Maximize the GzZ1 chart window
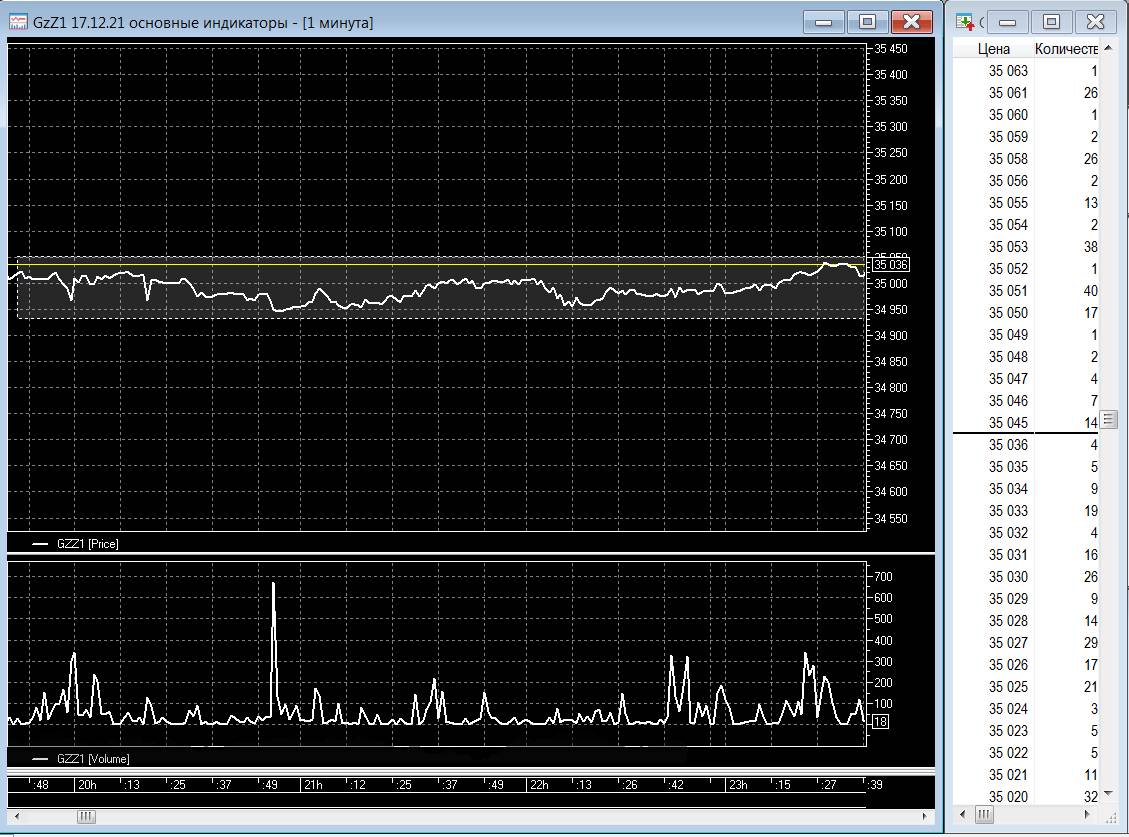 click(867, 22)
